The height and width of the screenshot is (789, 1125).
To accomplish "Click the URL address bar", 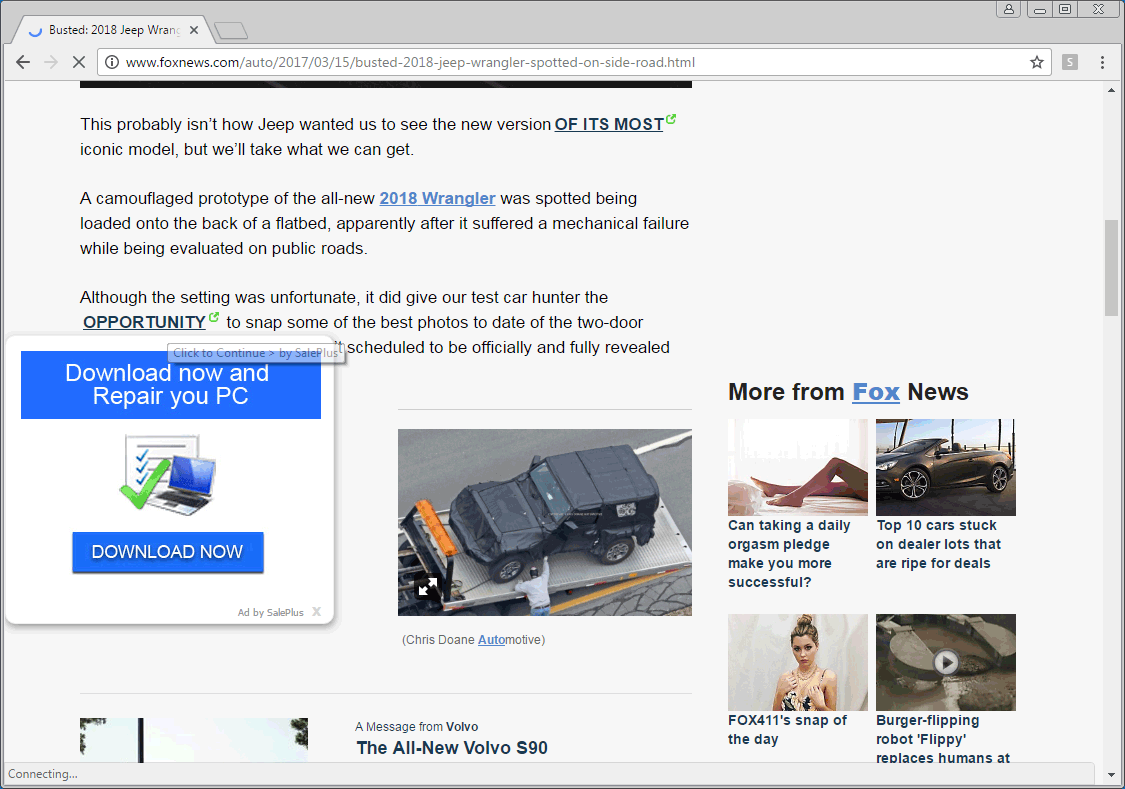I will pyautogui.click(x=574, y=62).
